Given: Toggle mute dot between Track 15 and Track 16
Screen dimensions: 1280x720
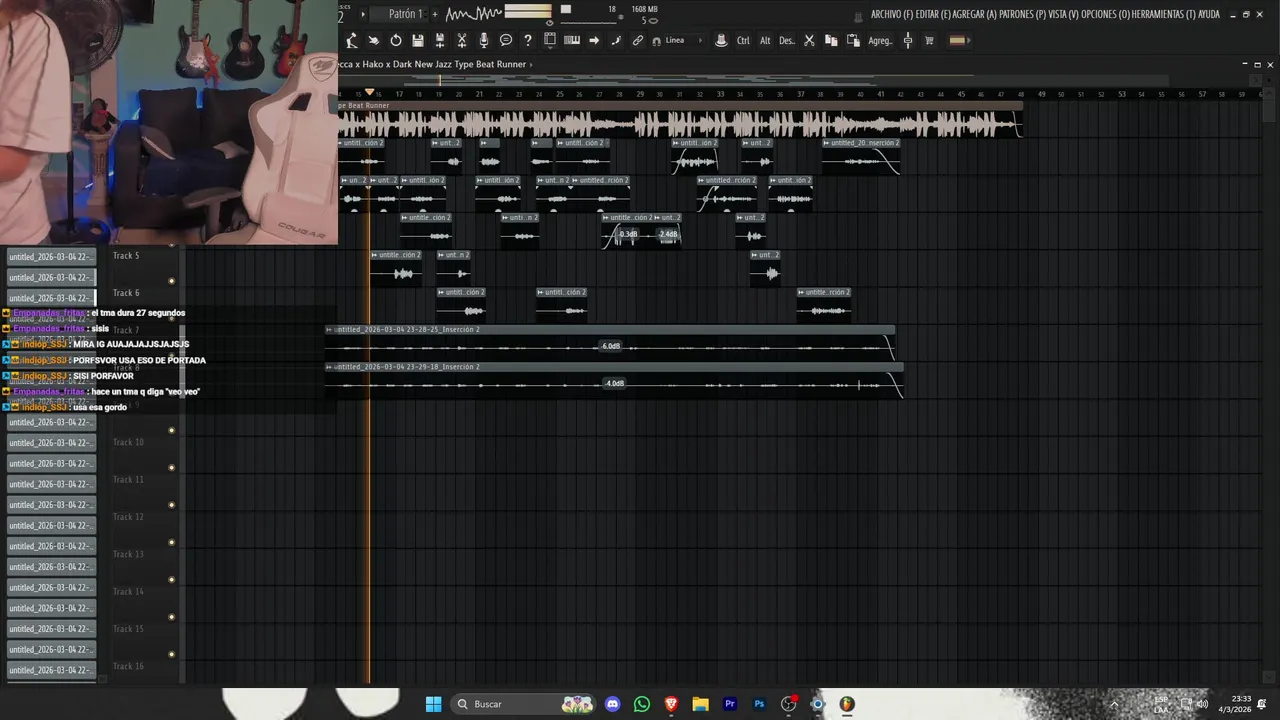Looking at the screenshot, I should point(171,655).
